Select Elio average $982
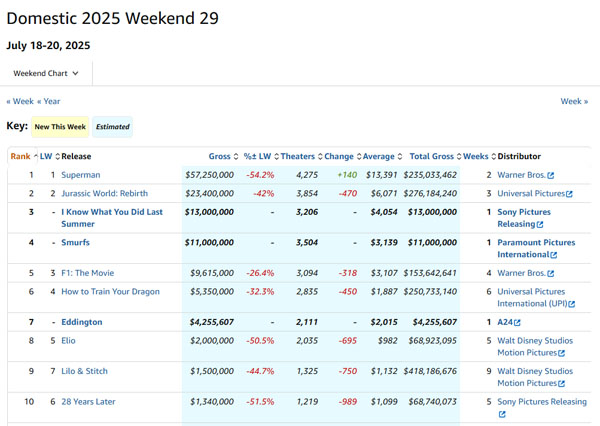600x426 pixels. tap(388, 340)
